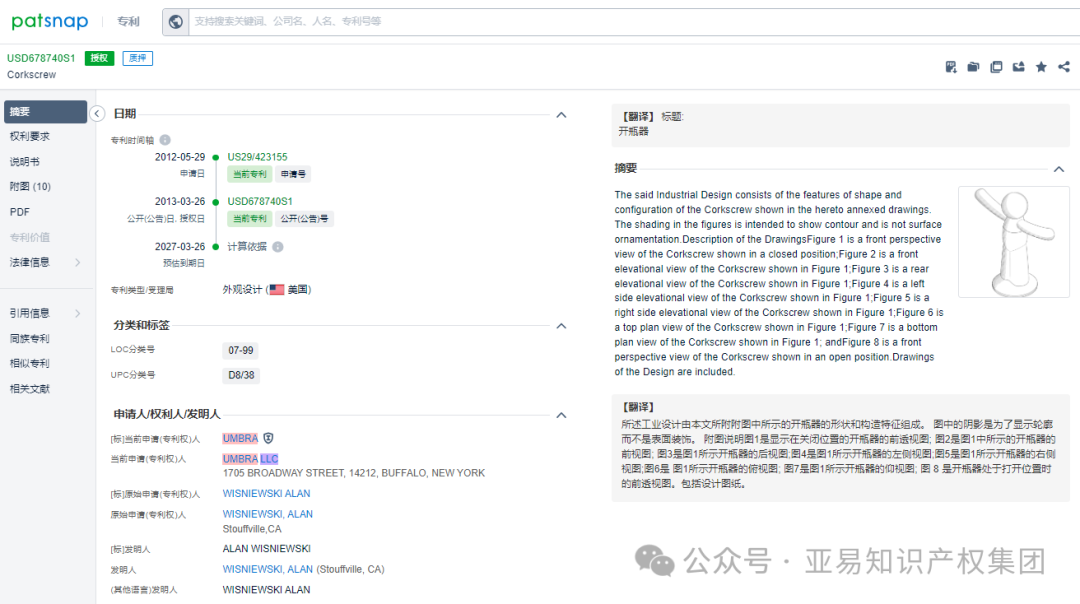Click the copy/compare windows icon
1080x604 pixels.
pos(996,67)
